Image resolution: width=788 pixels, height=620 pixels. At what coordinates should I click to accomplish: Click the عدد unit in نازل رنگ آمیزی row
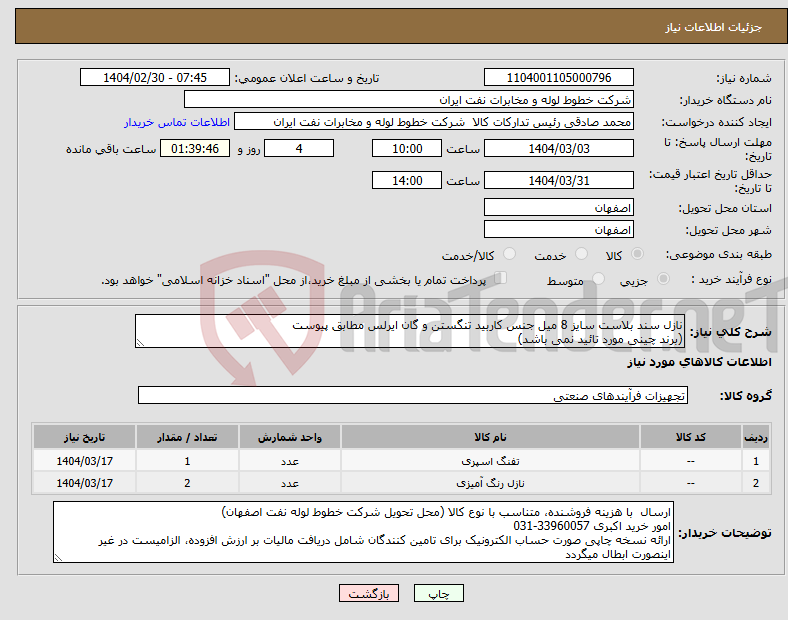coord(290,483)
